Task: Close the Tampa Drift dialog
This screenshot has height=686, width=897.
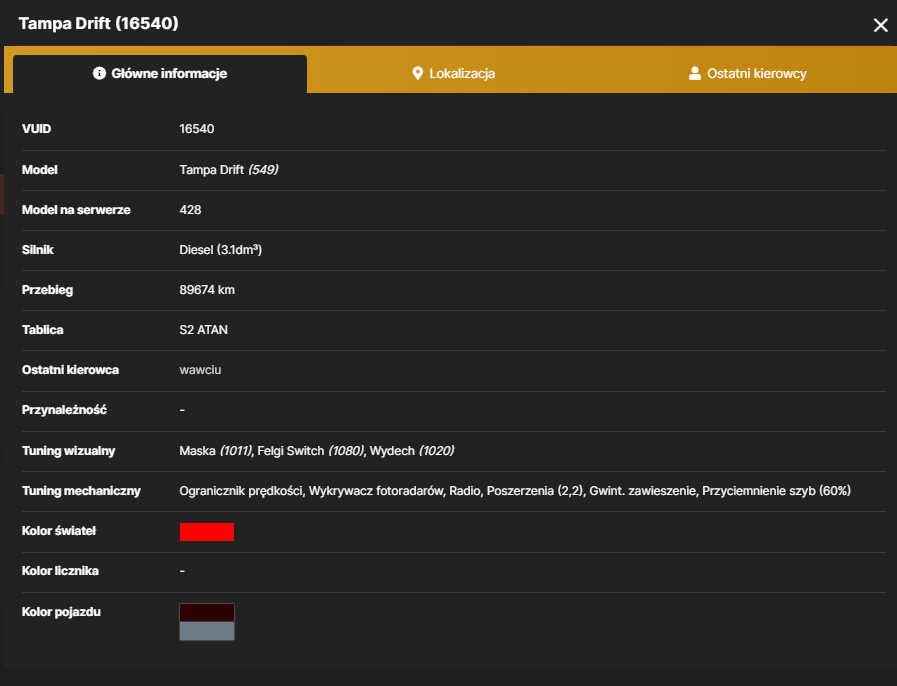Action: point(880,25)
